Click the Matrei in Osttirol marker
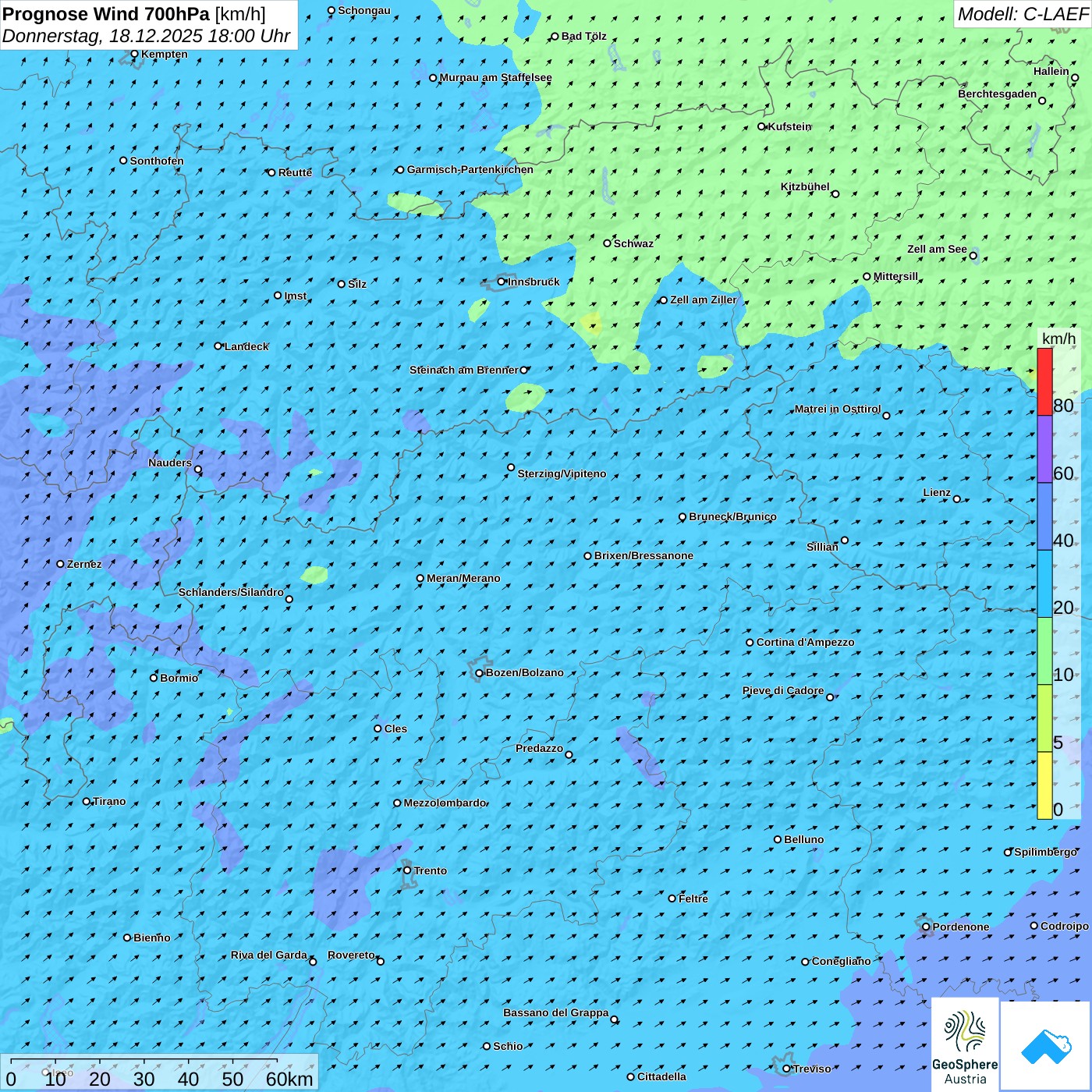 point(886,416)
